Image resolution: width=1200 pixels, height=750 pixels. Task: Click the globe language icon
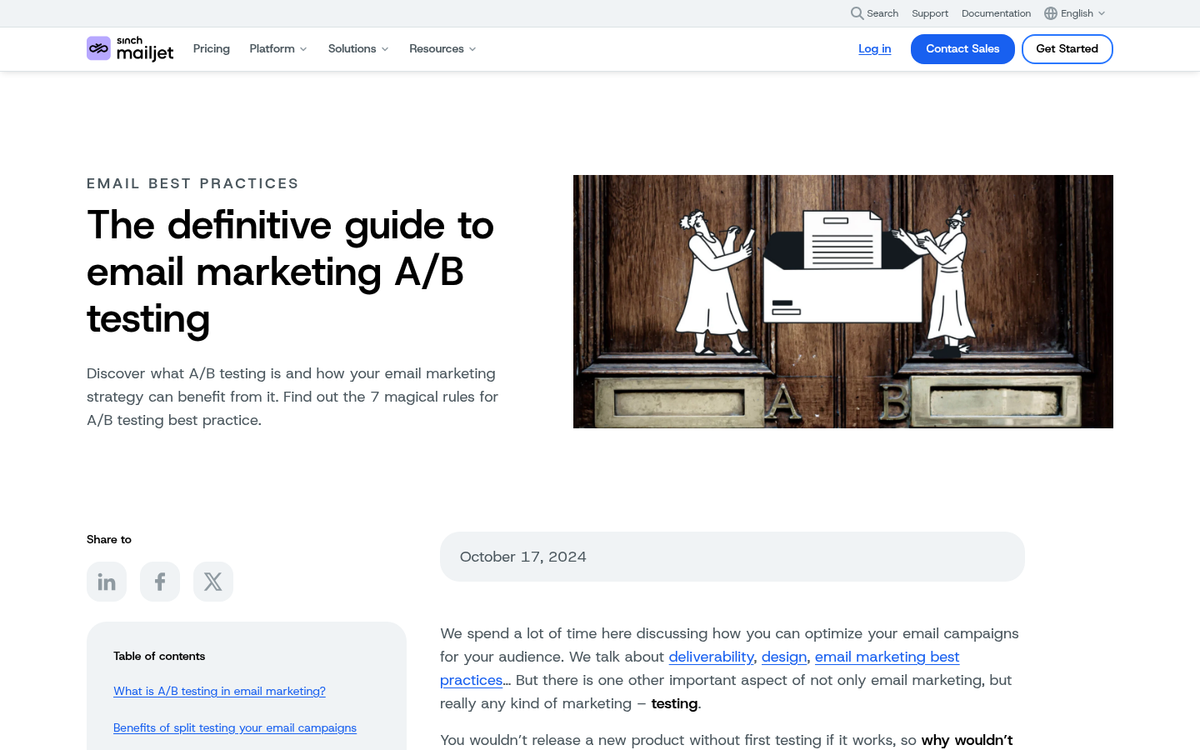click(x=1050, y=13)
